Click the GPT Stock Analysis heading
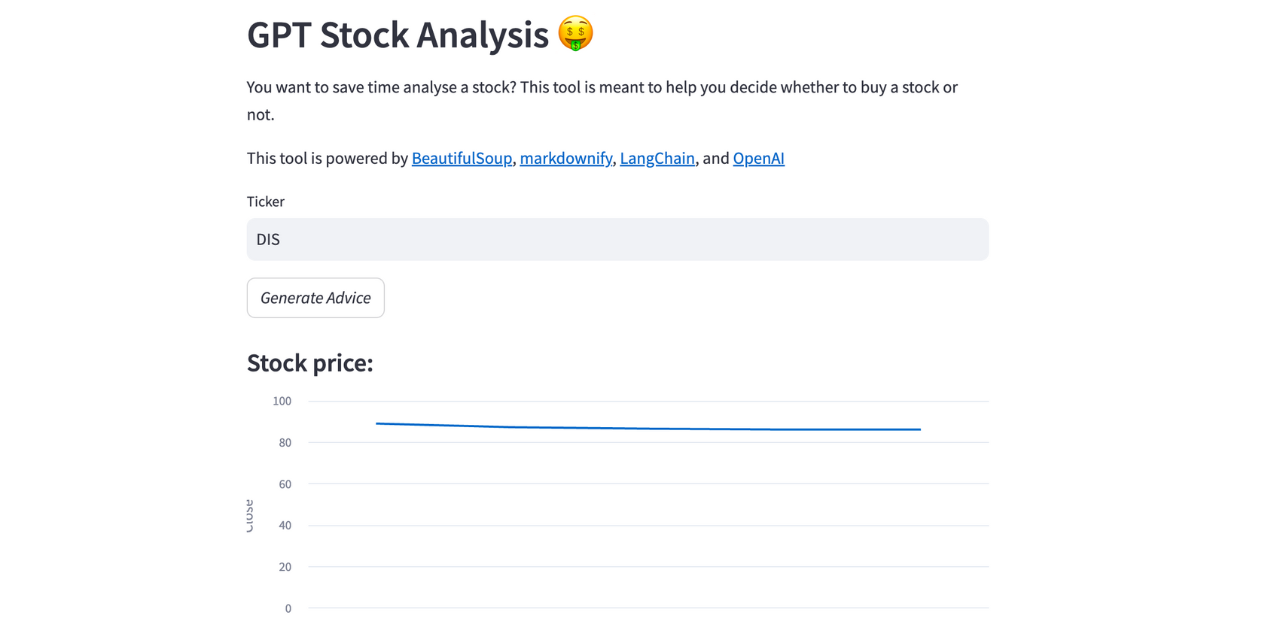Image resolution: width=1280 pixels, height=640 pixels. (398, 35)
